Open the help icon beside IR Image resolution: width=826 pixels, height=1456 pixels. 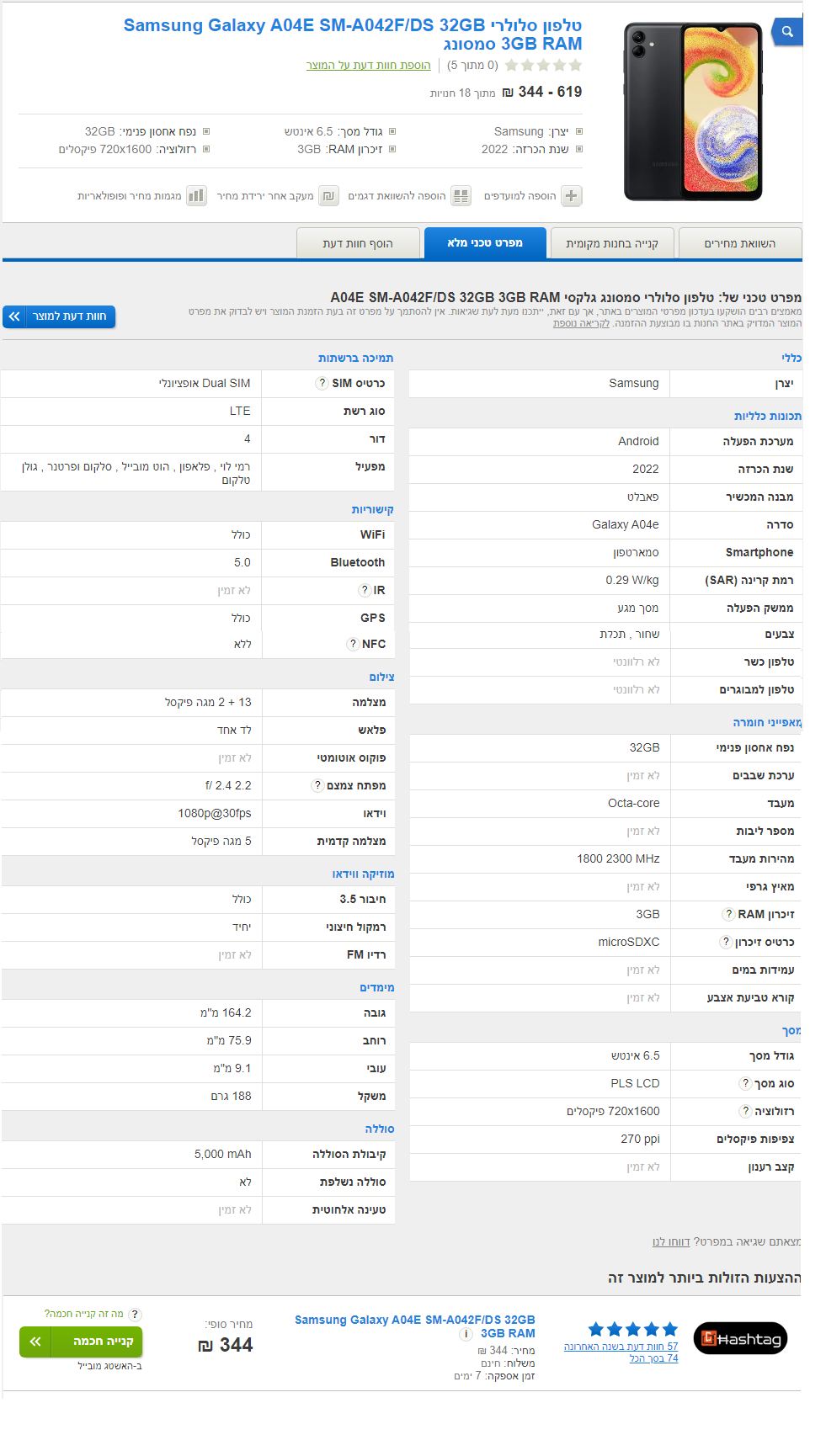tap(365, 590)
